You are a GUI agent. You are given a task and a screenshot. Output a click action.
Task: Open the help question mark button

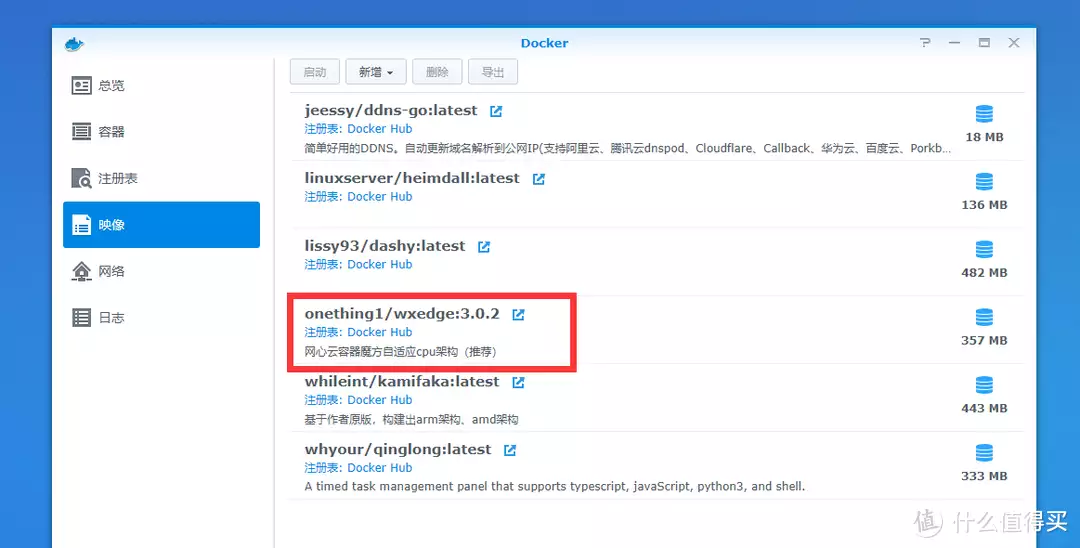[926, 43]
